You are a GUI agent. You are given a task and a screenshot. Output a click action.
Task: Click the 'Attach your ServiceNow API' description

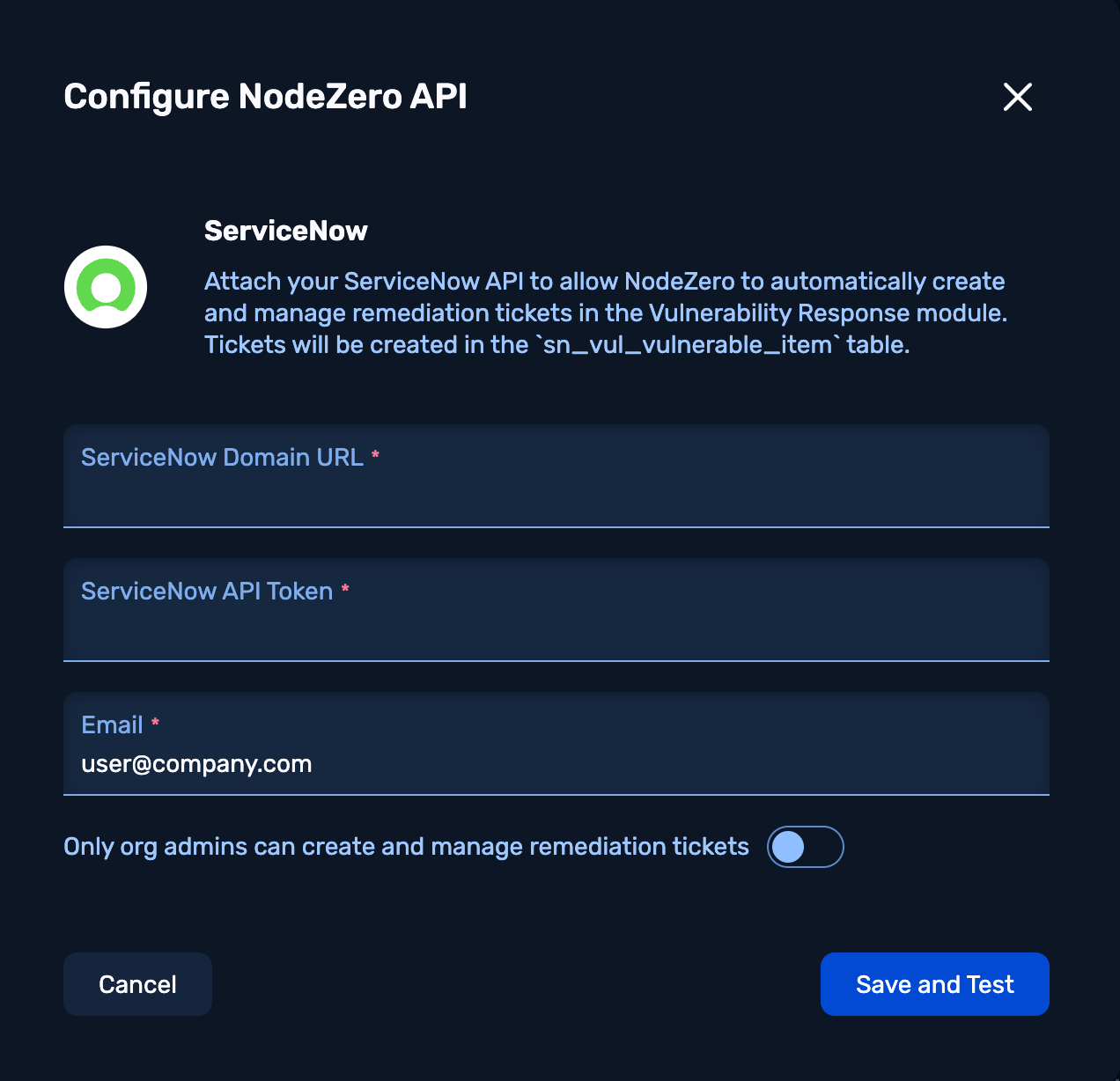click(x=604, y=282)
